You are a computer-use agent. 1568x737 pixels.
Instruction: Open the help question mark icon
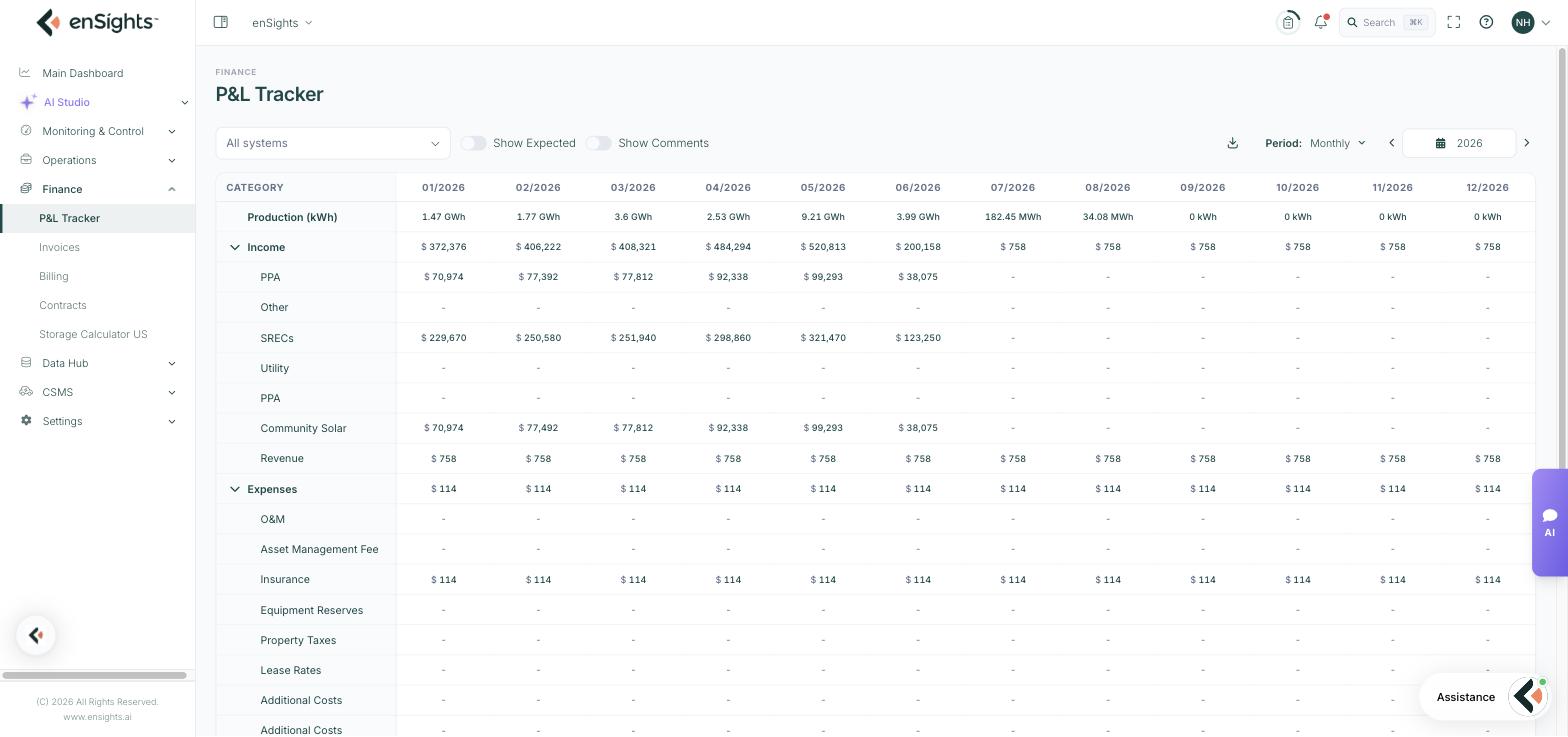1486,22
